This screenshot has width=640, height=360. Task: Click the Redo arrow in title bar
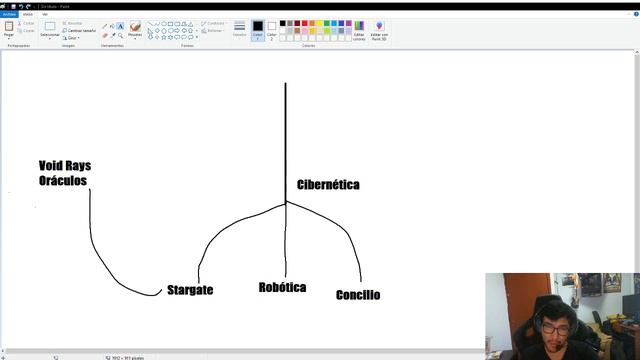pyautogui.click(x=28, y=7)
